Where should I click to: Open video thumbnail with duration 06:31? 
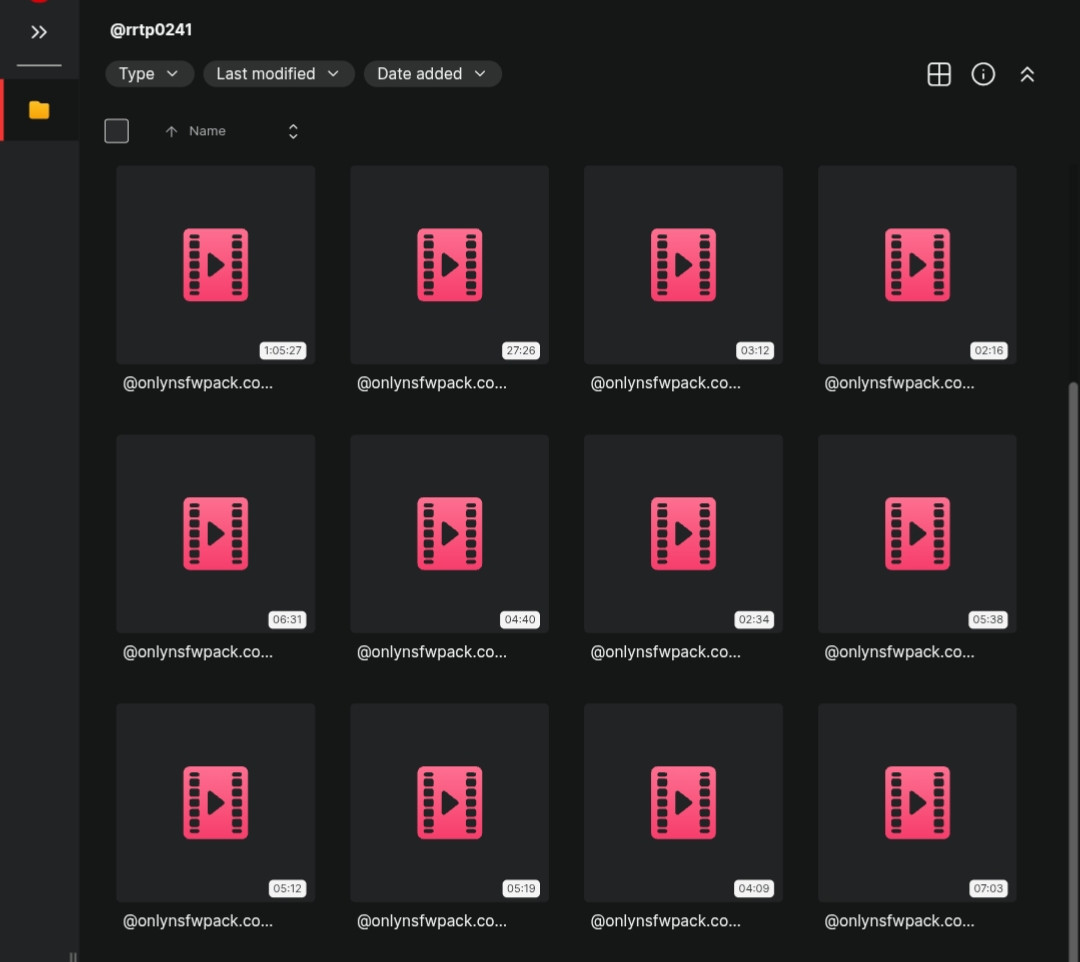216,534
